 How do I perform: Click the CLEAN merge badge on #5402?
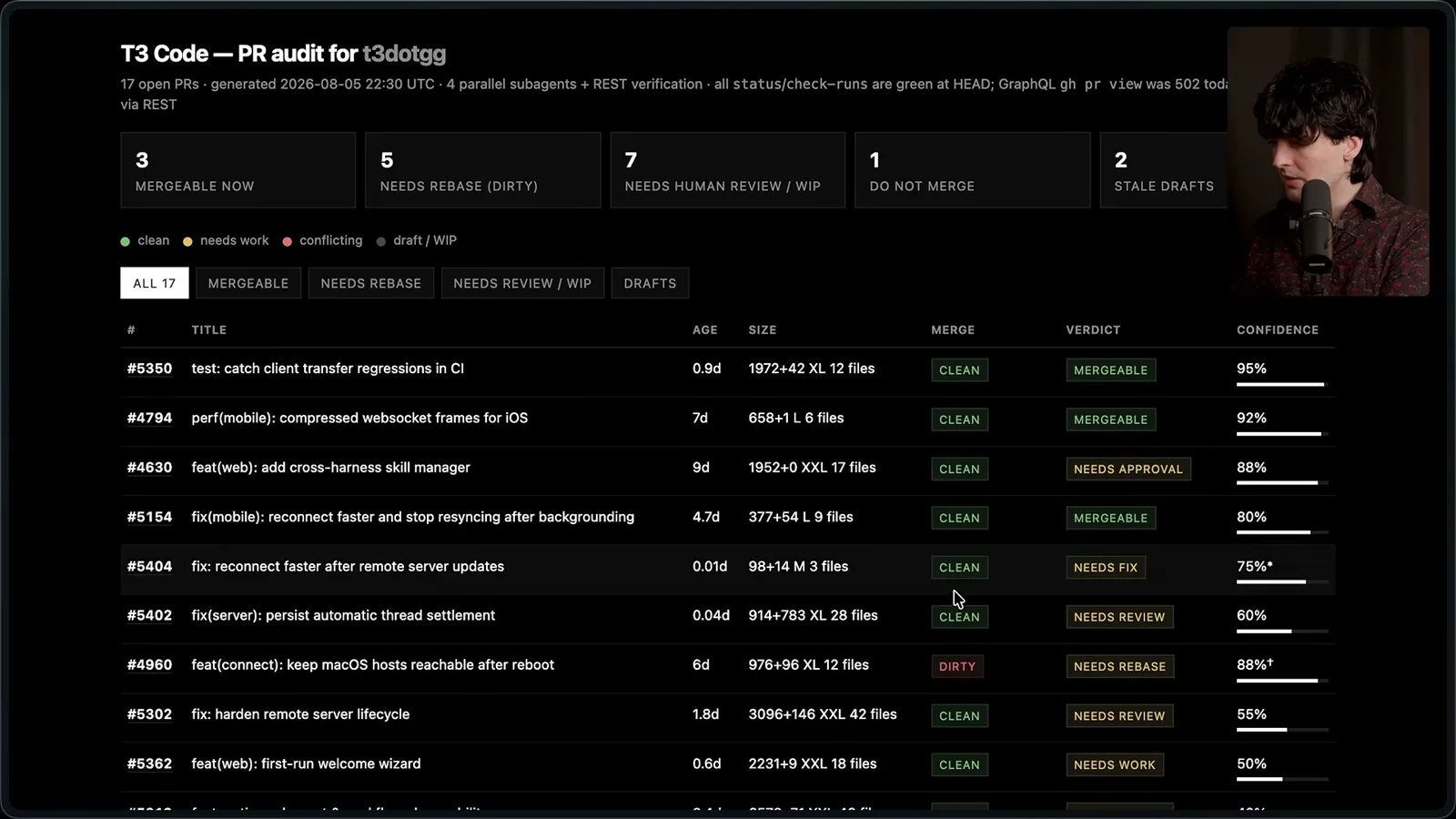(x=959, y=617)
